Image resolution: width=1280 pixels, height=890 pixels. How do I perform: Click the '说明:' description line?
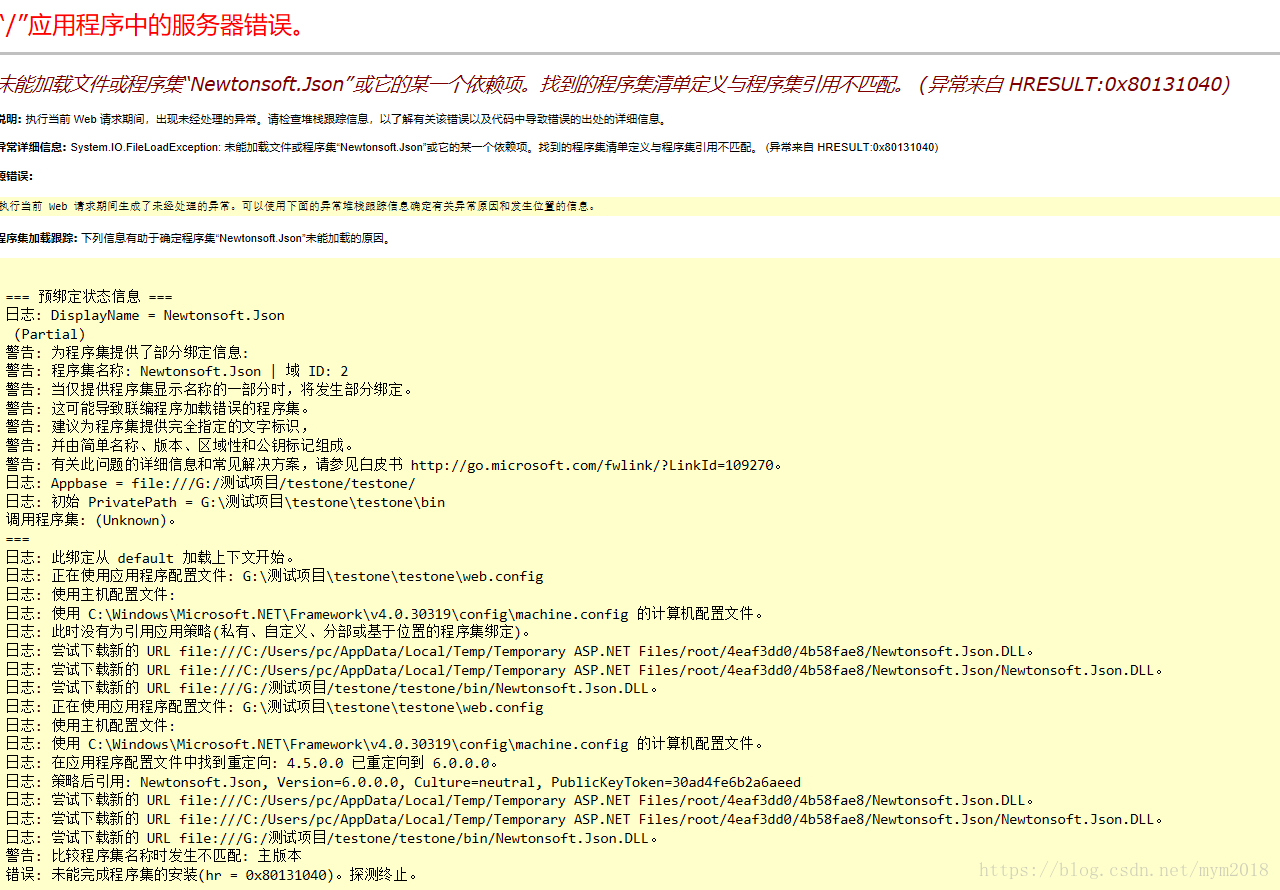(333, 119)
